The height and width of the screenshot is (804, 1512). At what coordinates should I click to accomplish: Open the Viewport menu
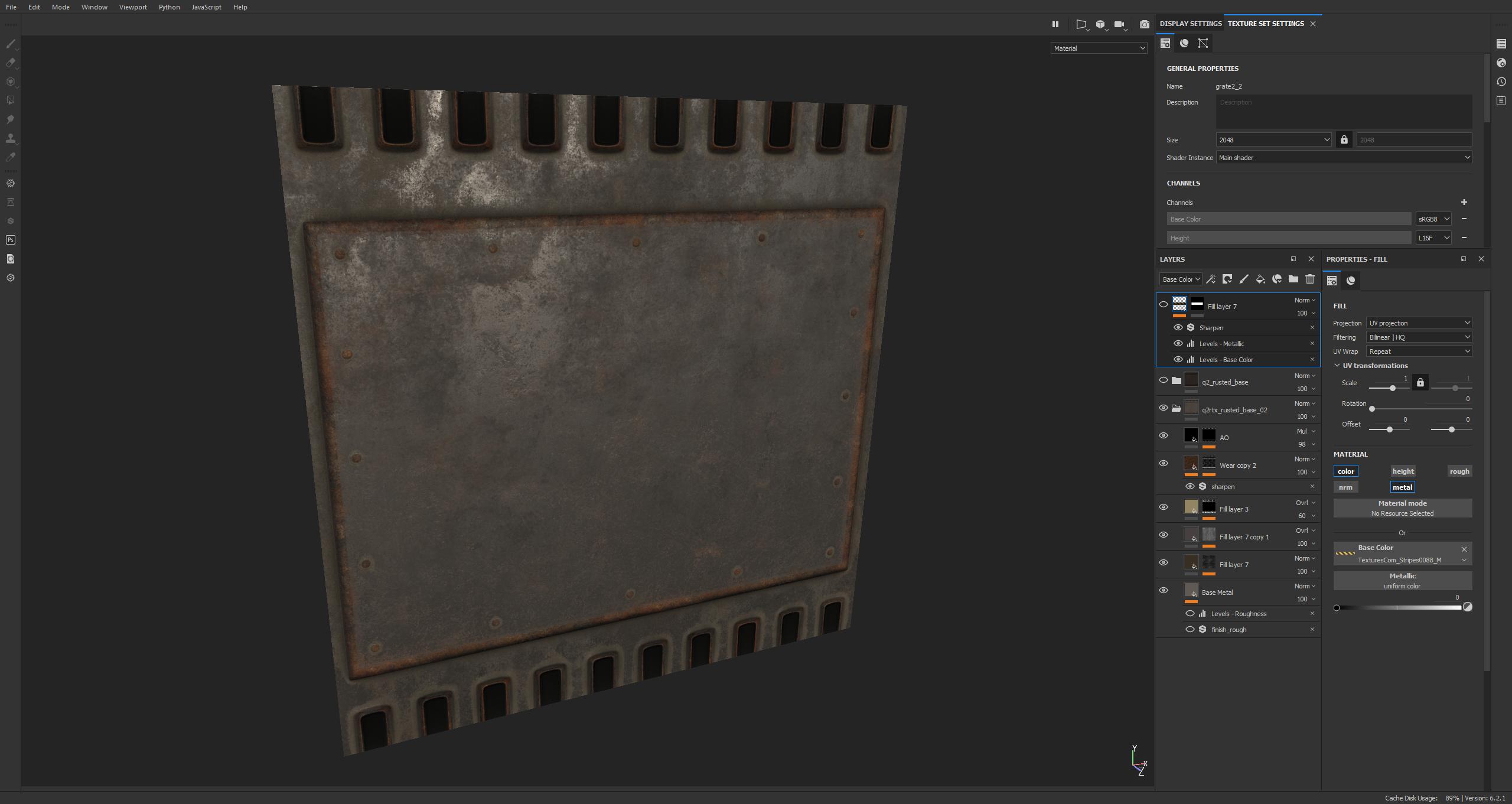(x=133, y=7)
